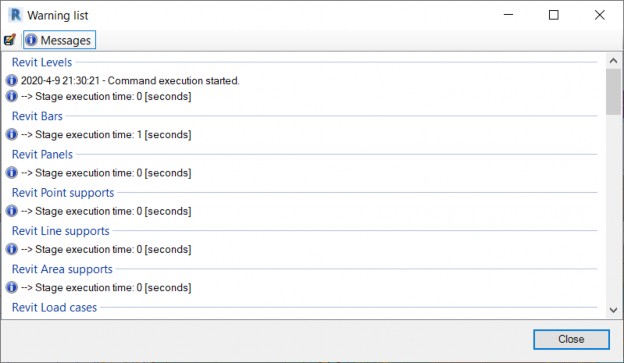Image resolution: width=624 pixels, height=363 pixels.
Task: Click scrollbar up arrow
Action: click(x=613, y=61)
